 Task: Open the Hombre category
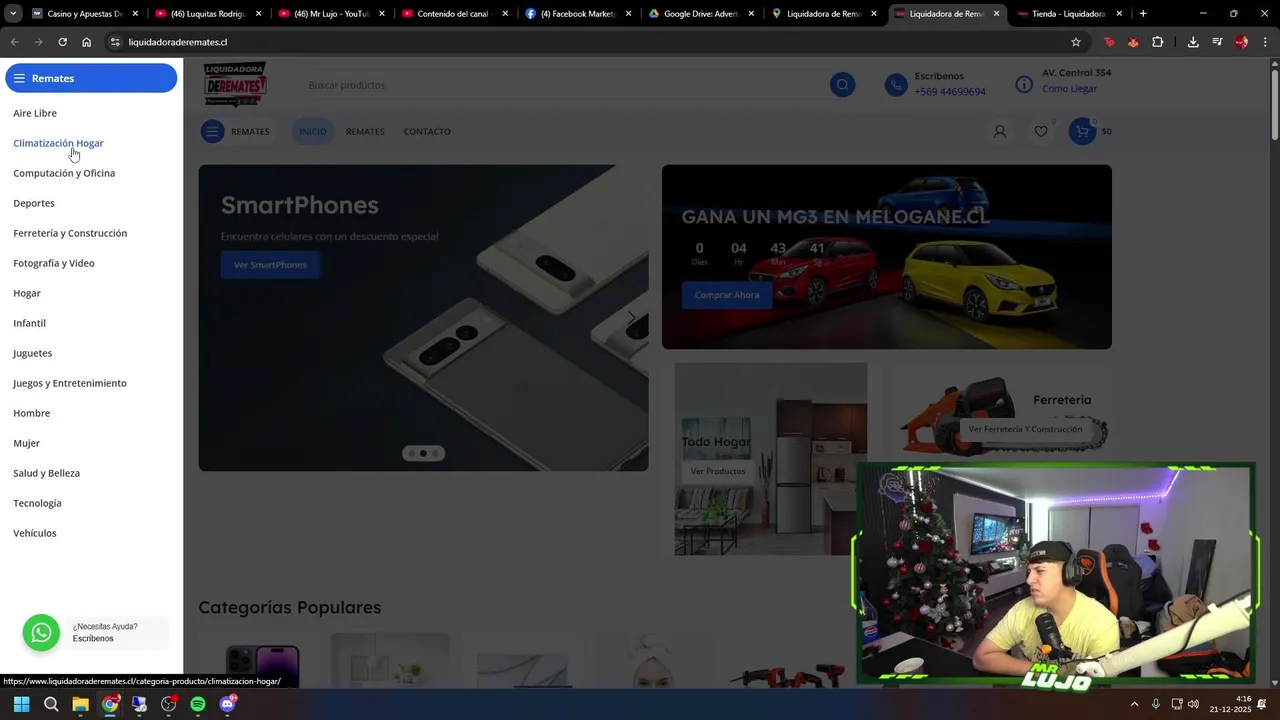[x=31, y=413]
